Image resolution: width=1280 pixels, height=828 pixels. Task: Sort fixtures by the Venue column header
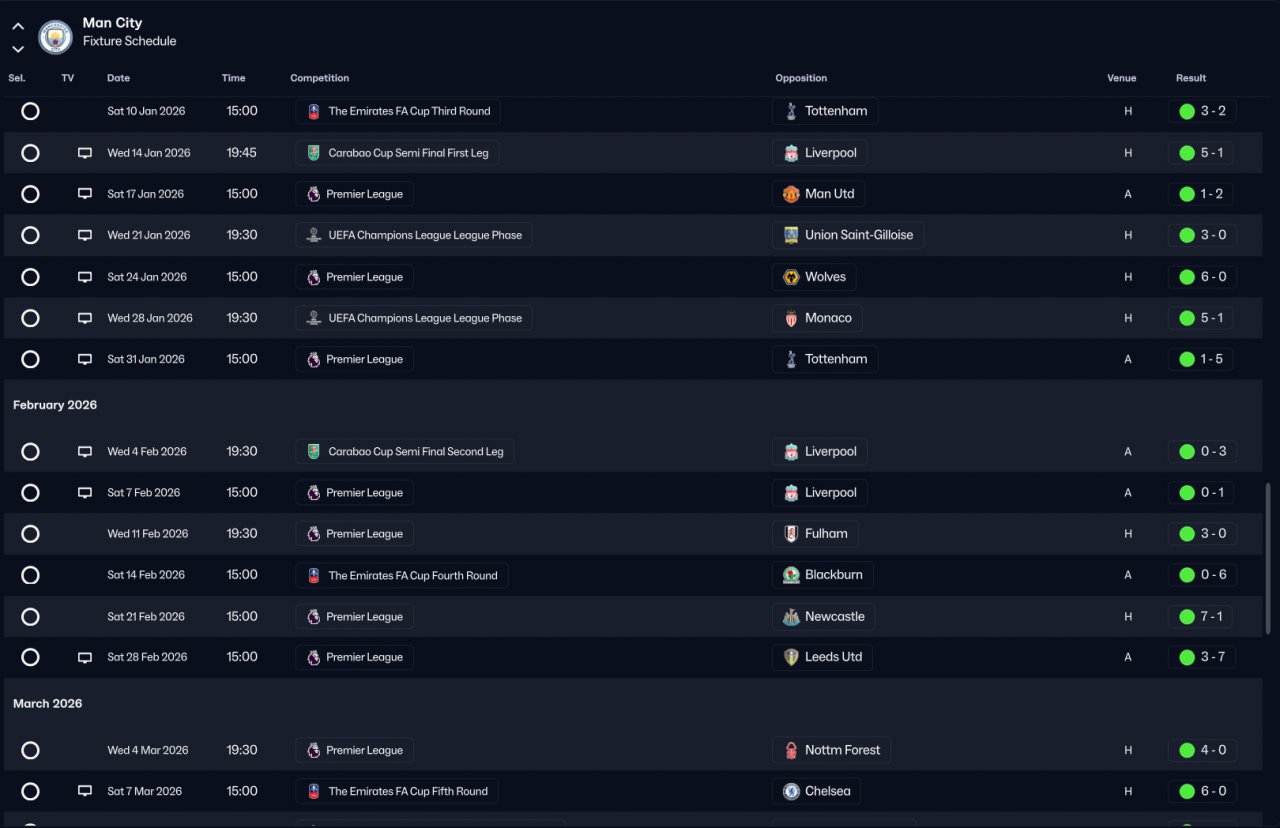coord(1122,78)
